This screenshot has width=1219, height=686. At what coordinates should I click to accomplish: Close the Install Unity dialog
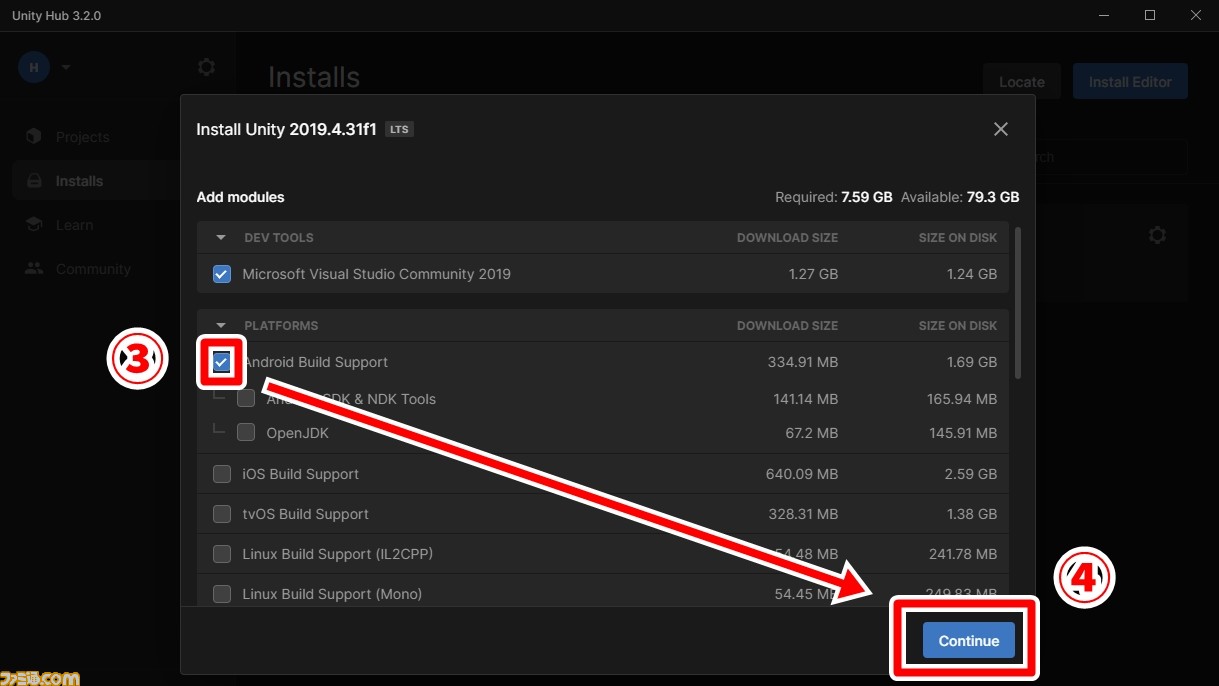pyautogui.click(x=1000, y=129)
